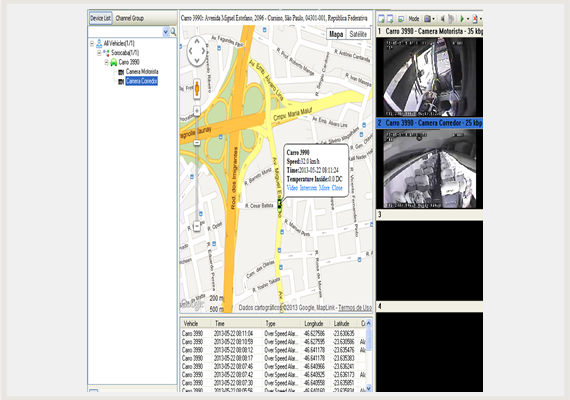Select empty video window 4
570x400 pixels.
(430, 351)
